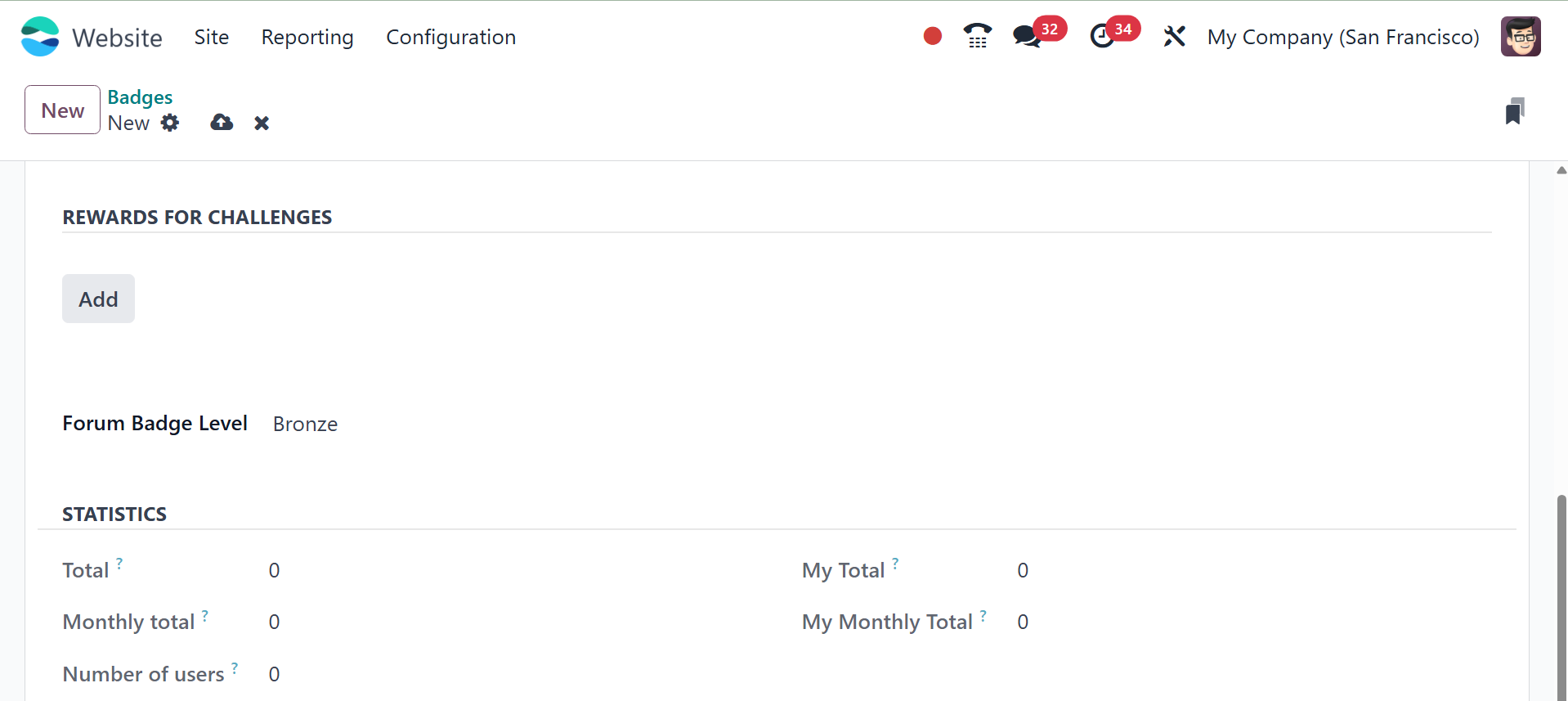Open the Configuration menu
Image resolution: width=1568 pixels, height=701 pixels.
450,37
